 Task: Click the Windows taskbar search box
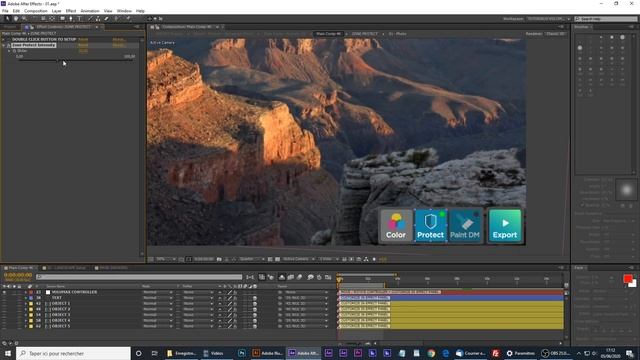(x=73, y=353)
